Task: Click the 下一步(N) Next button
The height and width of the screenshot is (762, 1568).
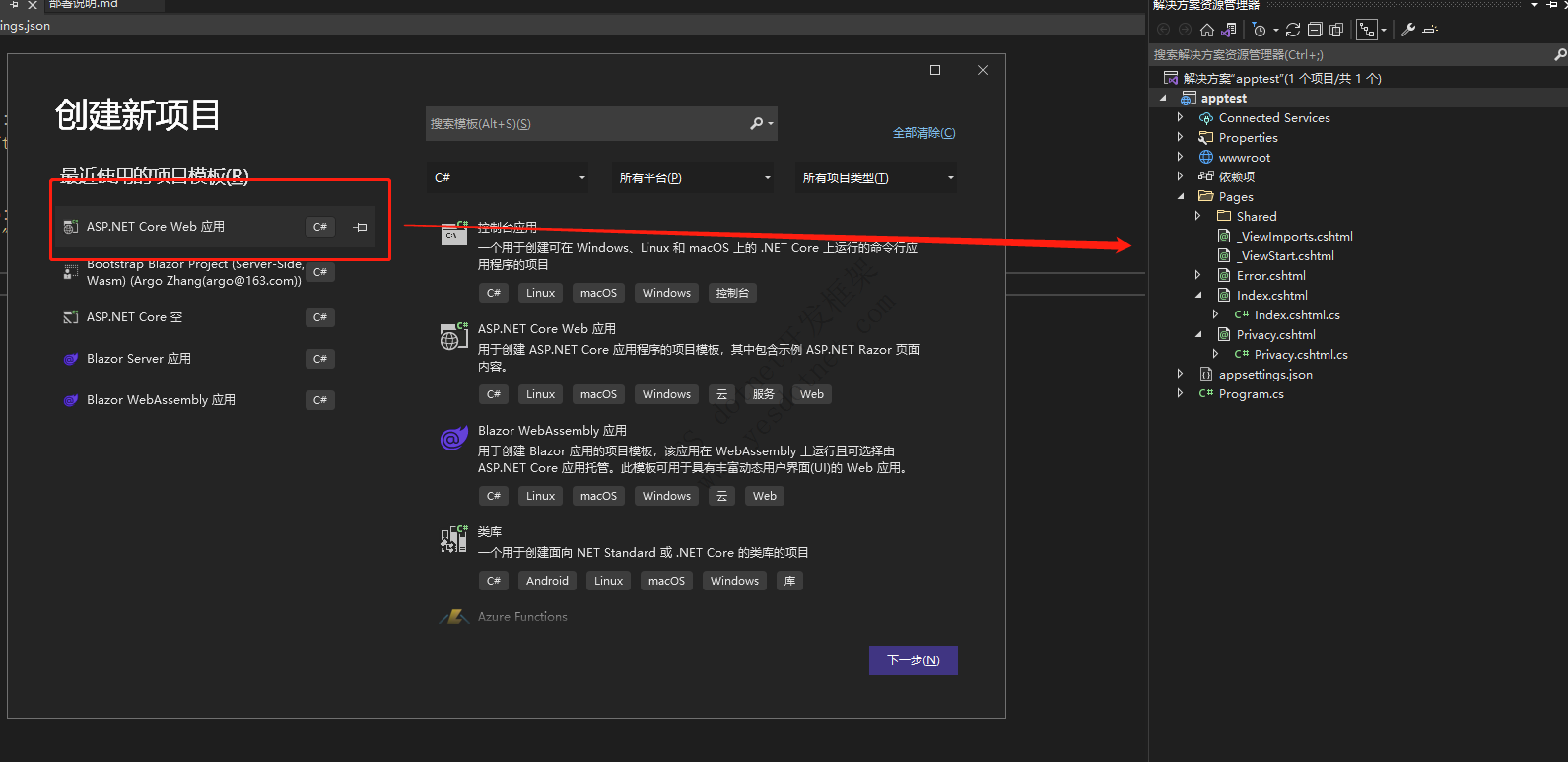Action: pos(914,660)
